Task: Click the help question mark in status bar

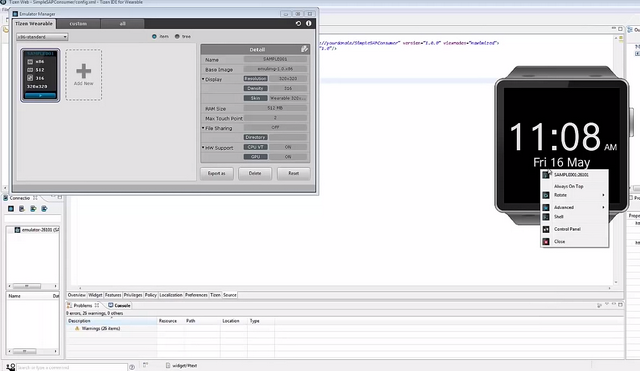Action: 132,367
